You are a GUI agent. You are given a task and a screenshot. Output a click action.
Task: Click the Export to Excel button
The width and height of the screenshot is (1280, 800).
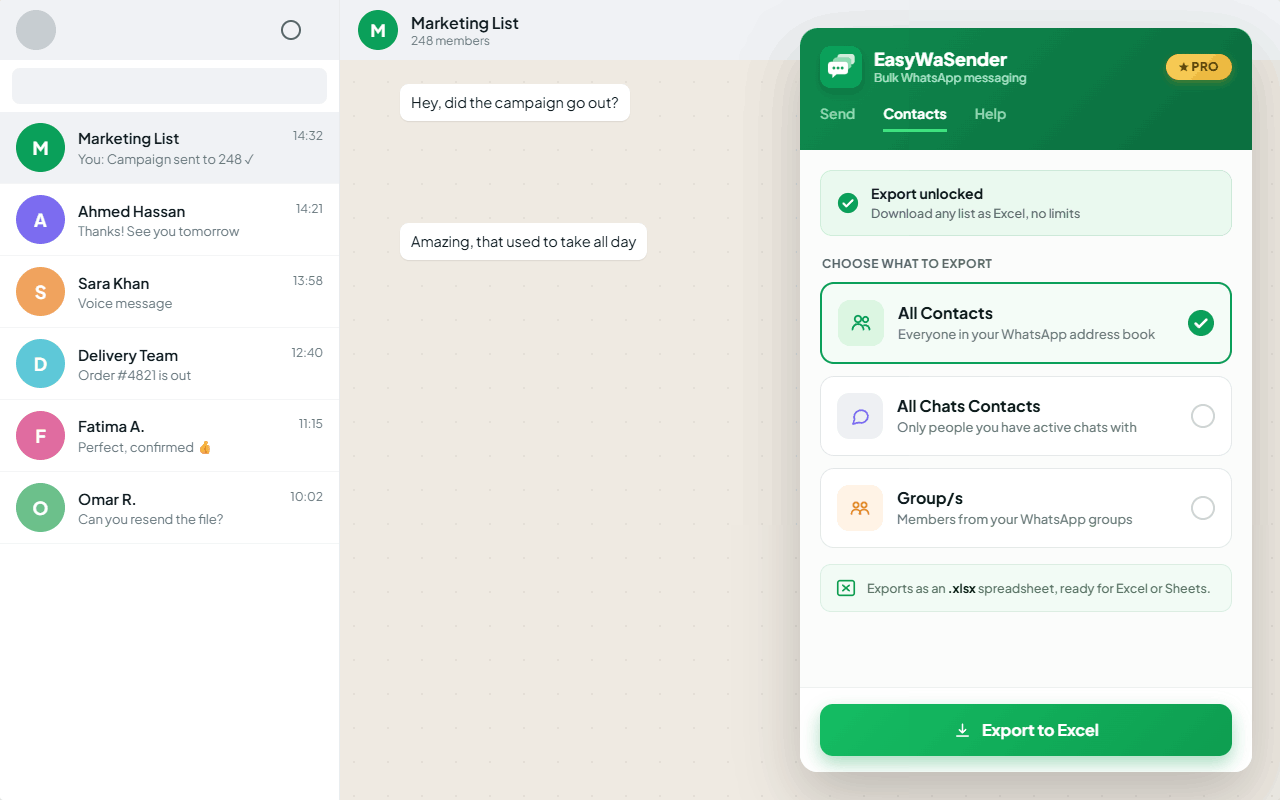[1026, 730]
